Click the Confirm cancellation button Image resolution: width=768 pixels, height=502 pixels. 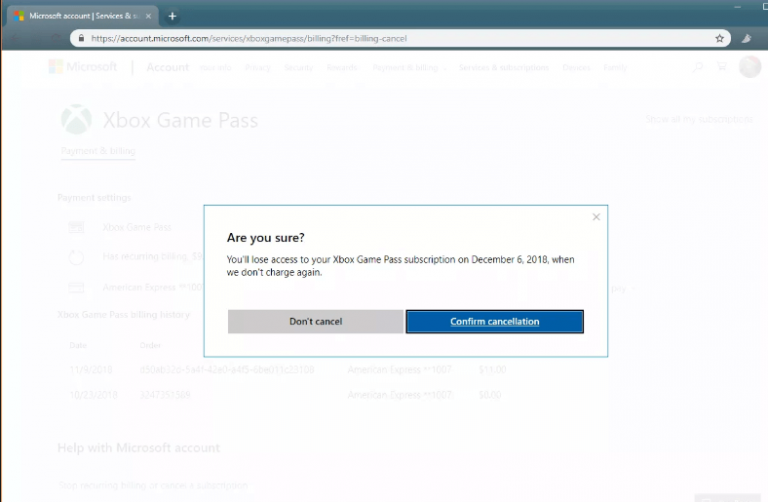[495, 321]
